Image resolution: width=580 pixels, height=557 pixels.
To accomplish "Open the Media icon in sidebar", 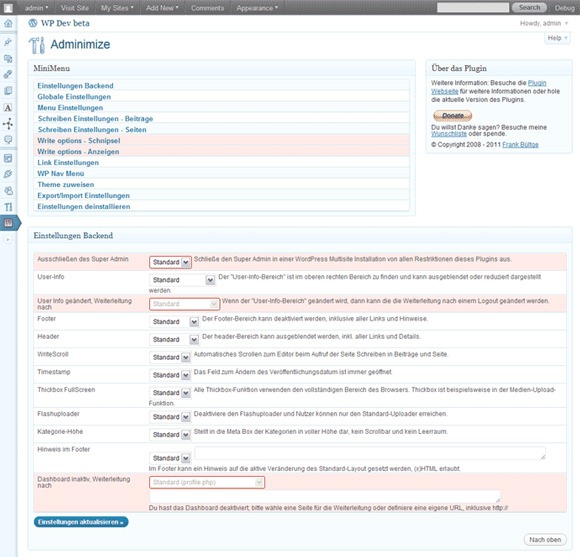I will tap(8, 58).
